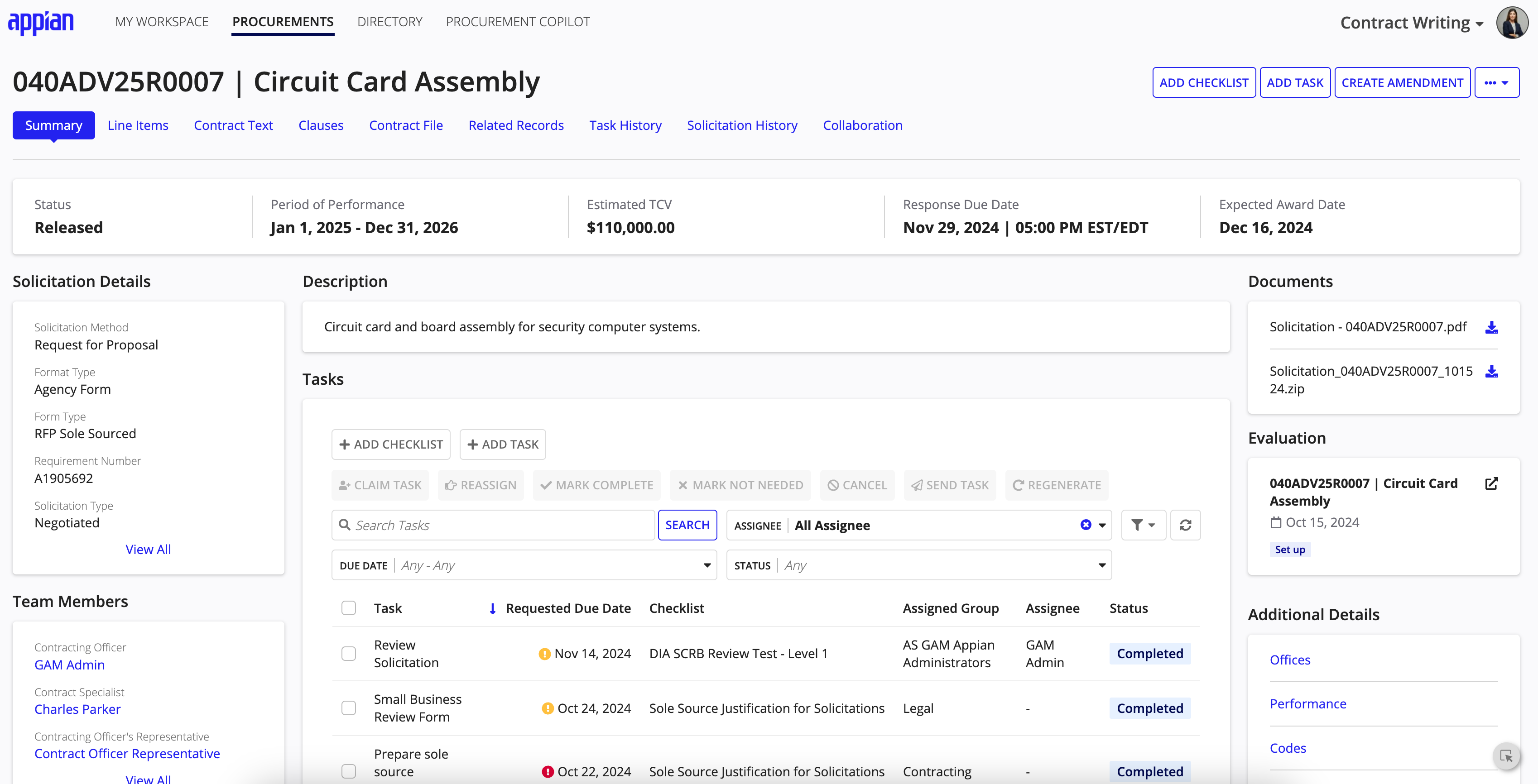Image resolution: width=1538 pixels, height=784 pixels.
Task: Check the Small Business Review Form row
Action: point(349,708)
